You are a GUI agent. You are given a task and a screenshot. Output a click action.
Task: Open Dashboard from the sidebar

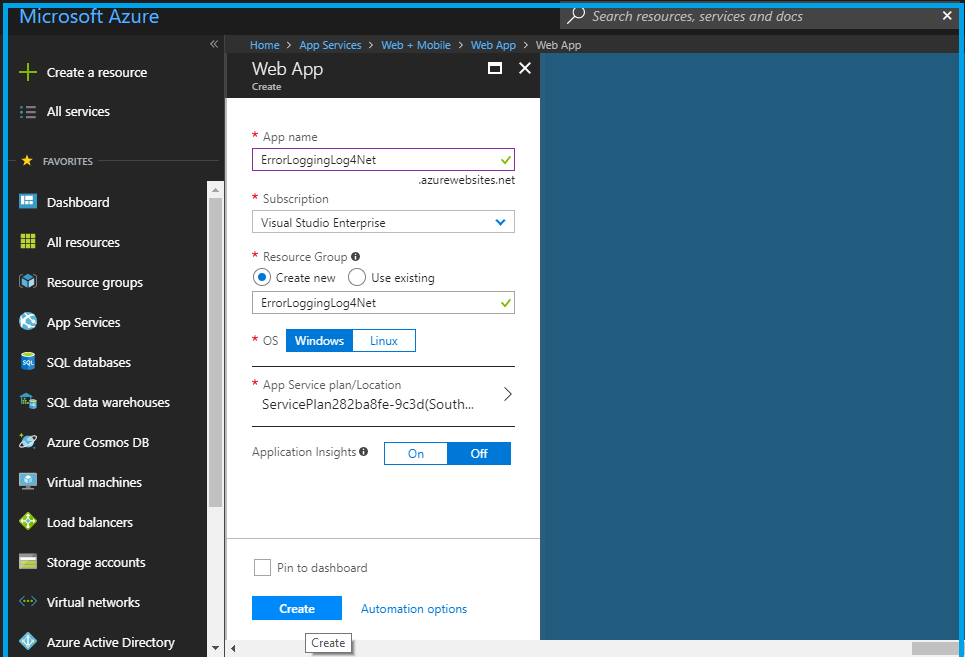(78, 202)
